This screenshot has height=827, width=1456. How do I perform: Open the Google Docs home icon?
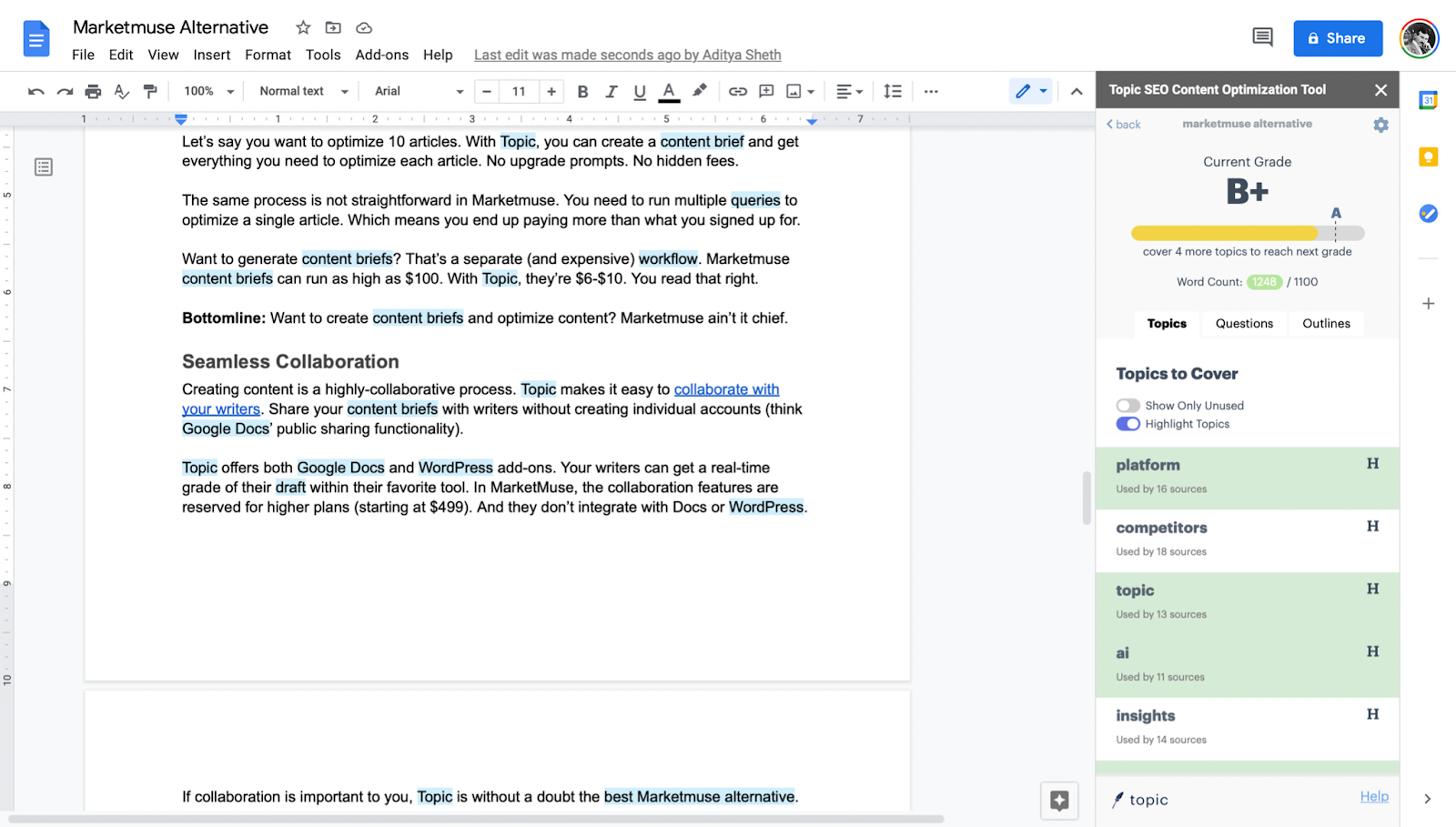pyautogui.click(x=36, y=38)
